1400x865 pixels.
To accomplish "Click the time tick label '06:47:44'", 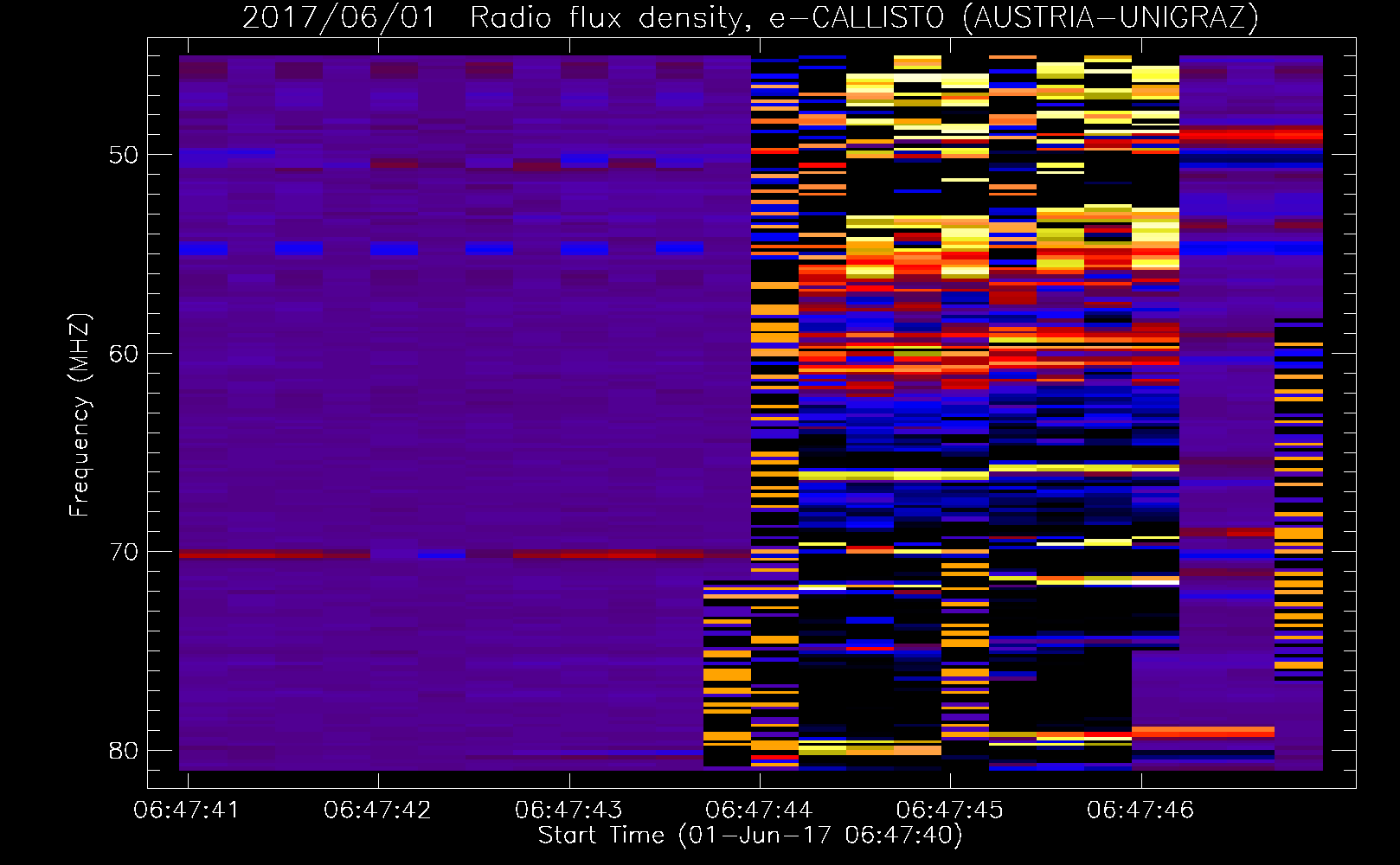I will (759, 810).
